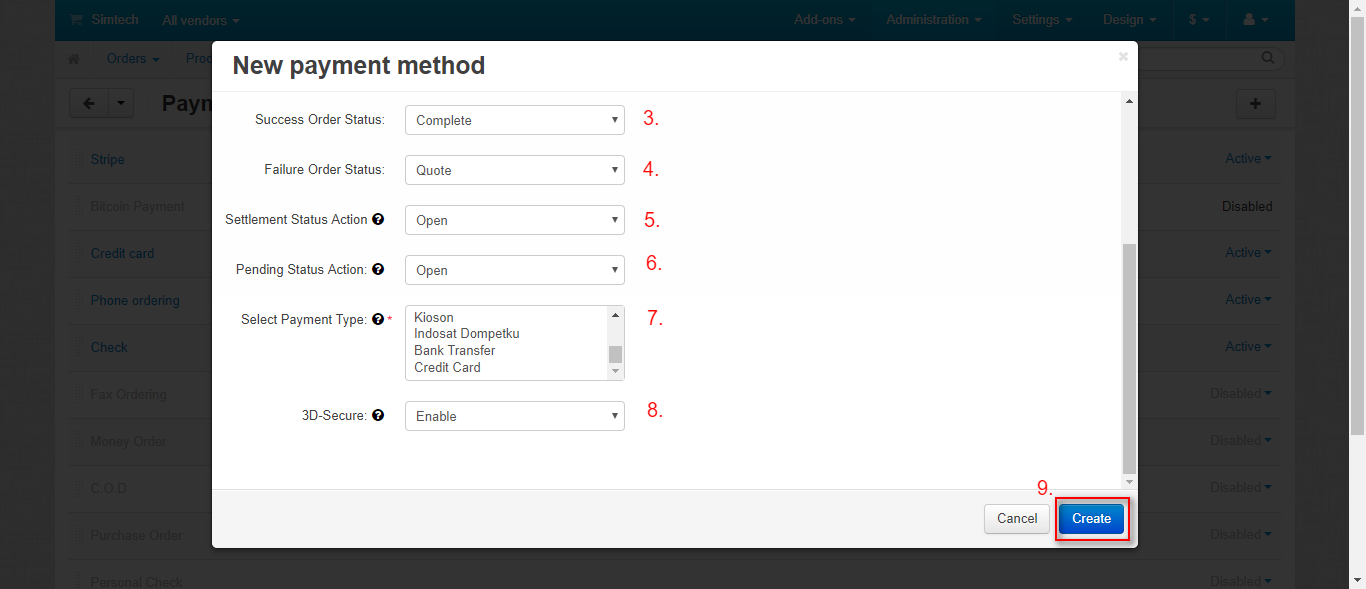
Task: Open the All vendors dropdown
Action: [x=201, y=20]
